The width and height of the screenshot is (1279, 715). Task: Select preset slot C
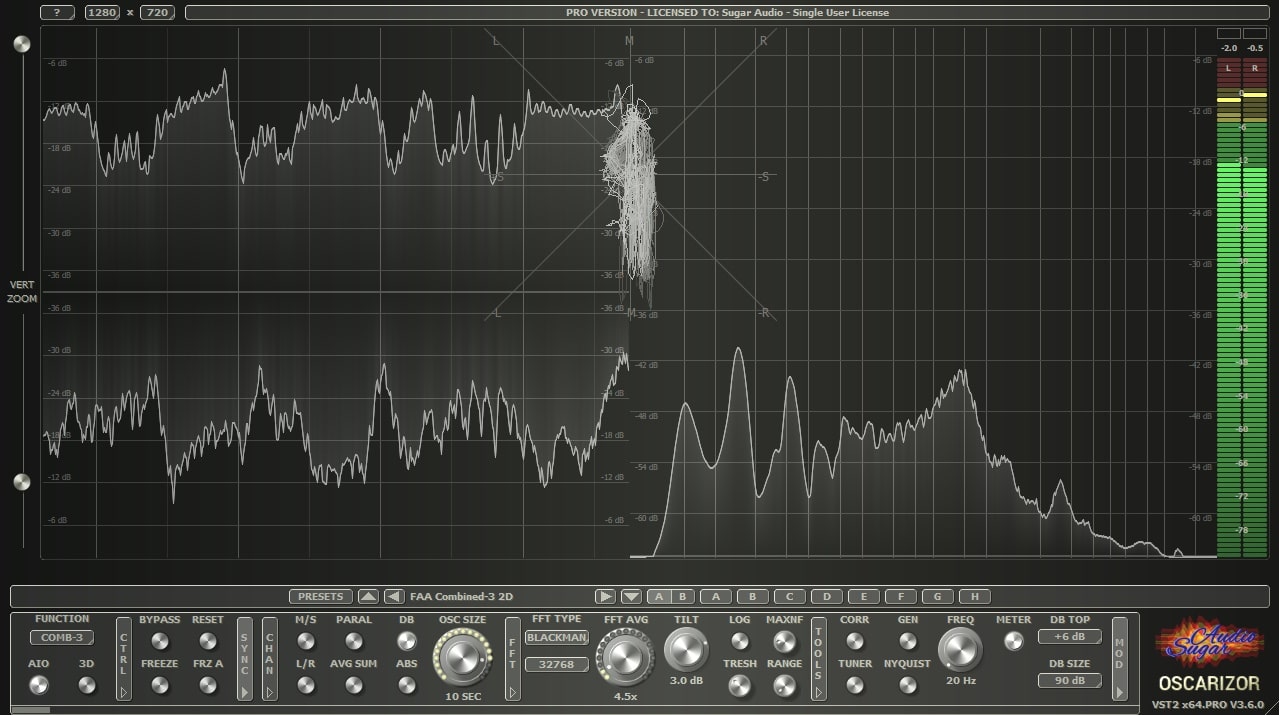[789, 595]
